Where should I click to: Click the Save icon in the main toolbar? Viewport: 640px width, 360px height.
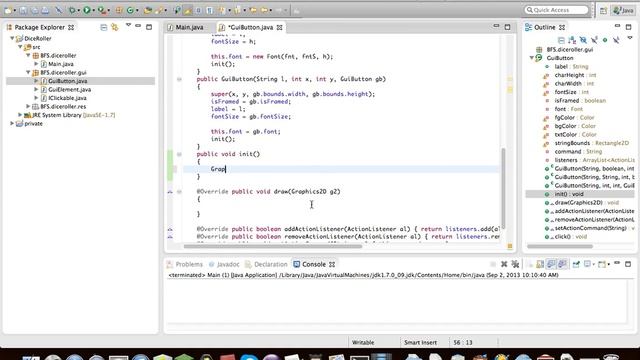pos(24,10)
